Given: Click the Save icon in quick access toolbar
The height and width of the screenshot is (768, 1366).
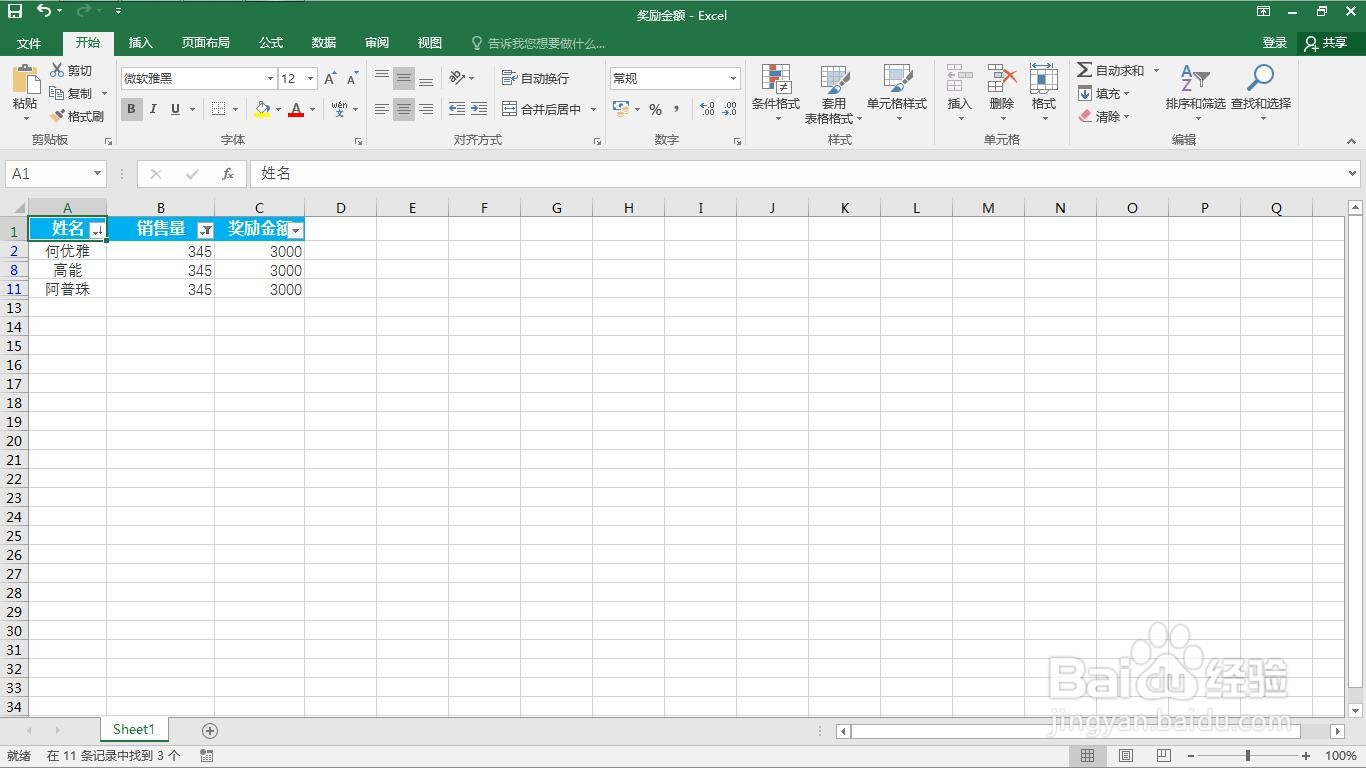Looking at the screenshot, I should tap(15, 11).
